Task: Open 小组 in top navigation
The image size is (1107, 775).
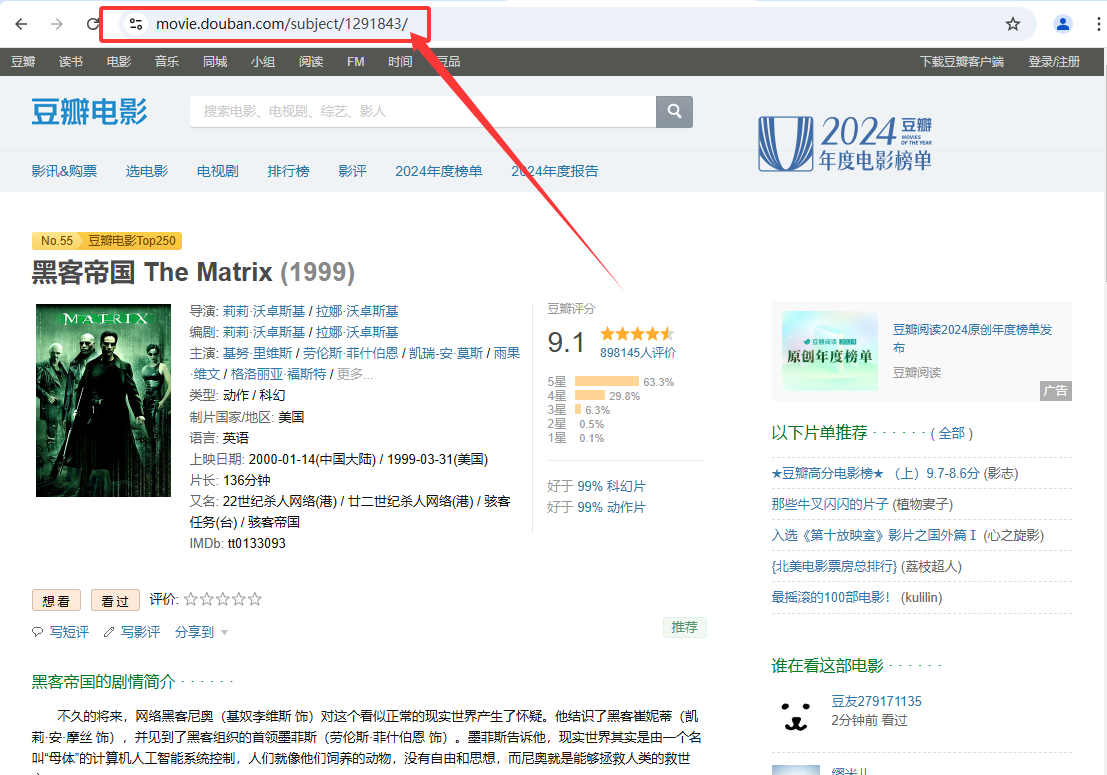Action: pos(263,62)
